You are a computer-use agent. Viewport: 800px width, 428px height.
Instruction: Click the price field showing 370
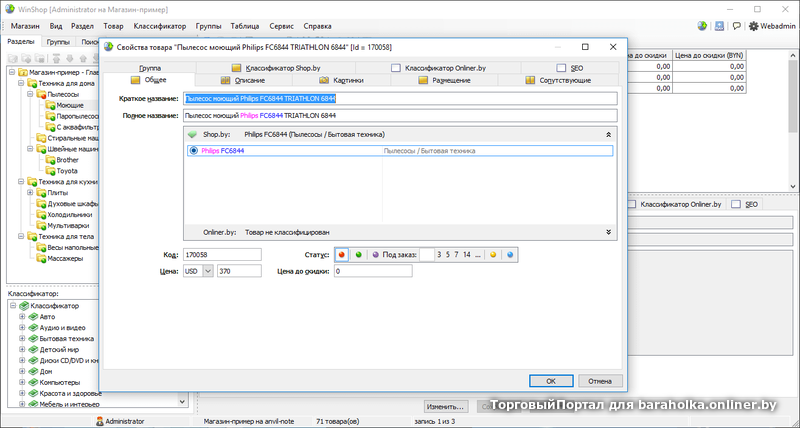(239, 271)
